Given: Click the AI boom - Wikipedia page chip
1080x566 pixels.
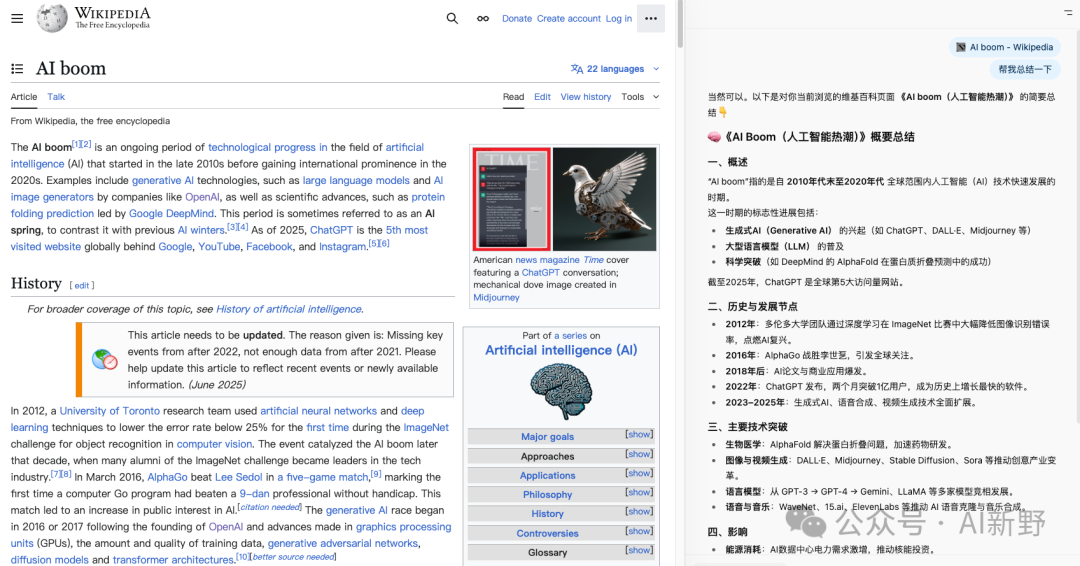Looking at the screenshot, I should point(1004,47).
